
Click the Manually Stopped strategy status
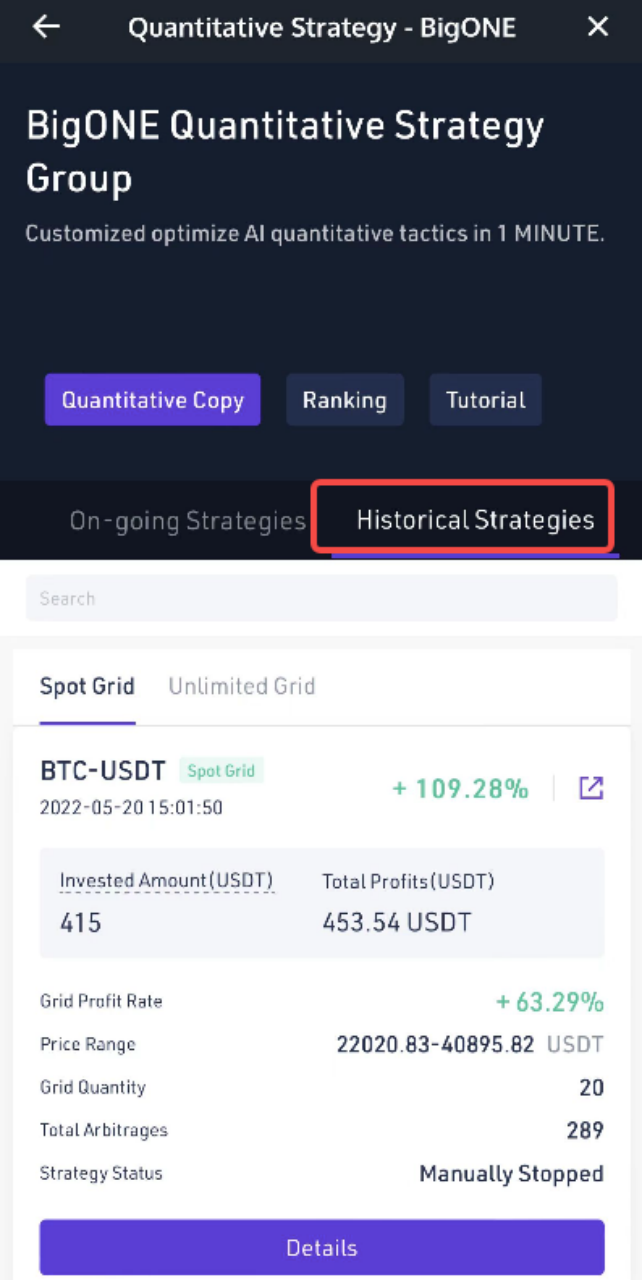tap(511, 1173)
